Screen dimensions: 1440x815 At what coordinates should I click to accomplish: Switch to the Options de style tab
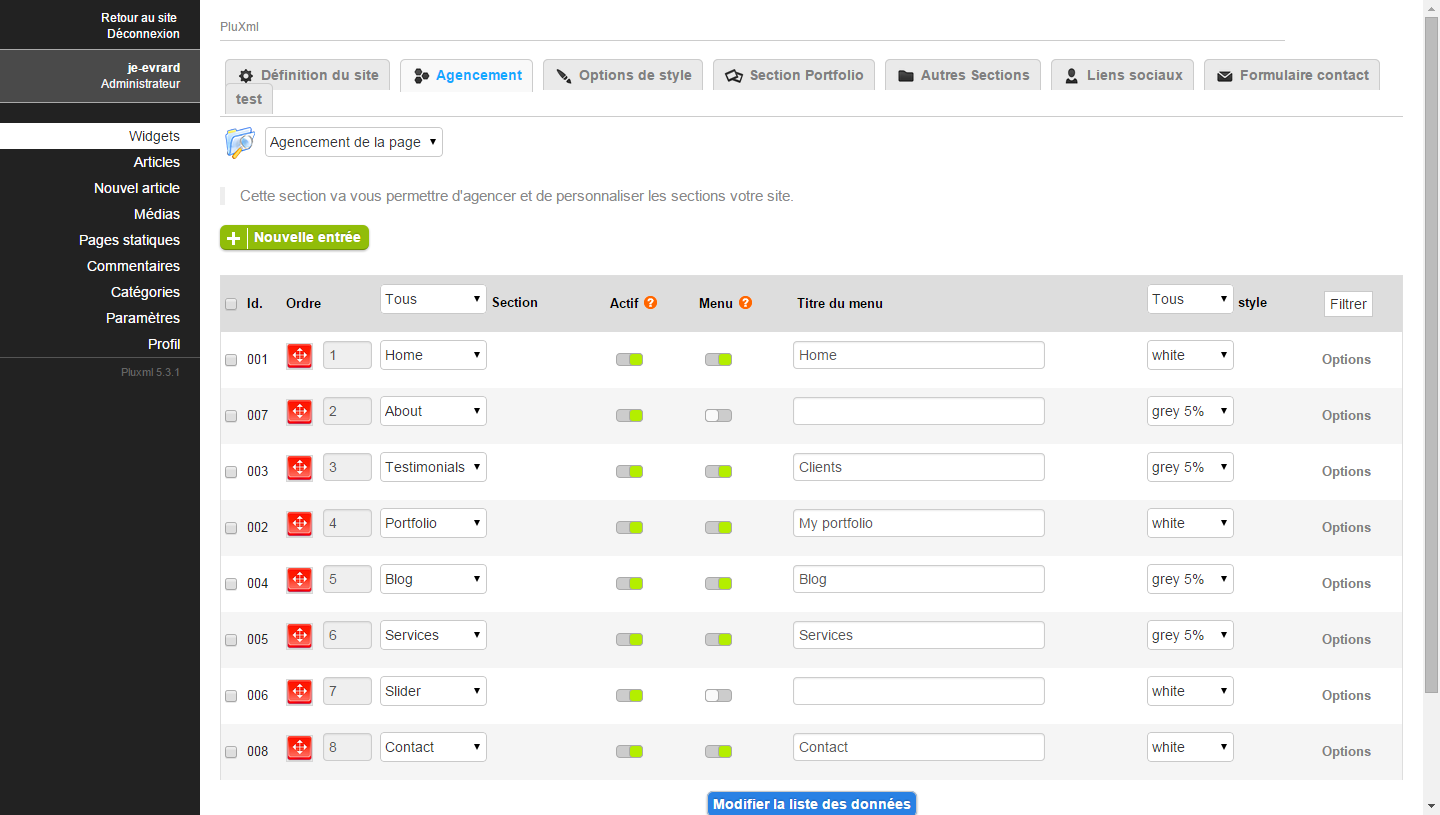coord(623,75)
